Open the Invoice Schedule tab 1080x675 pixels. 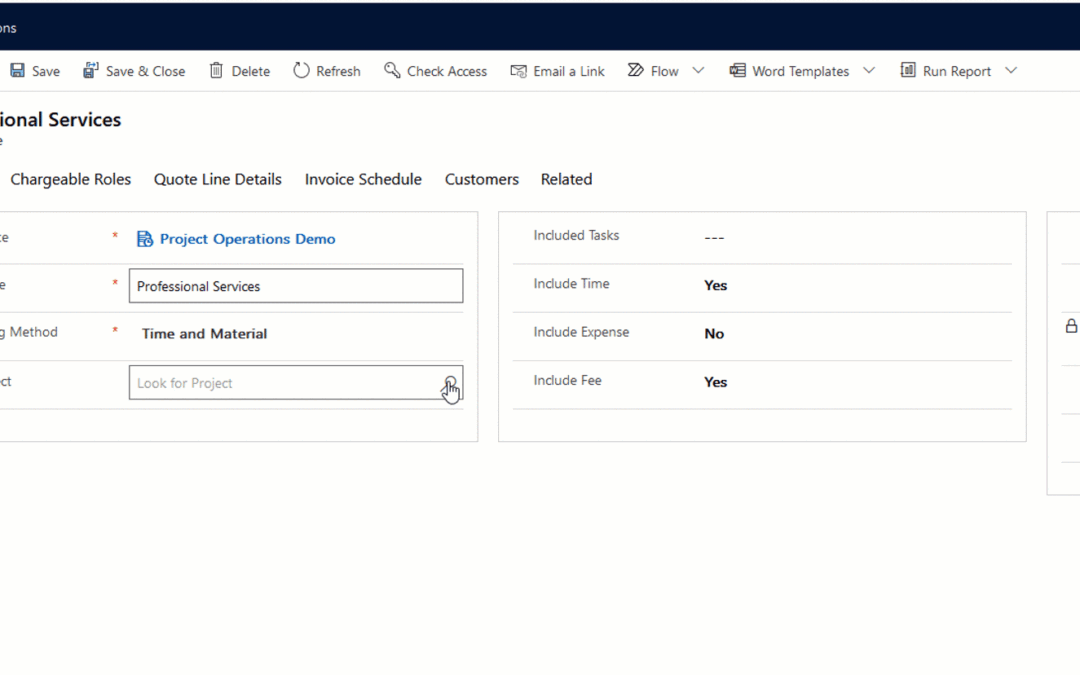pos(363,179)
